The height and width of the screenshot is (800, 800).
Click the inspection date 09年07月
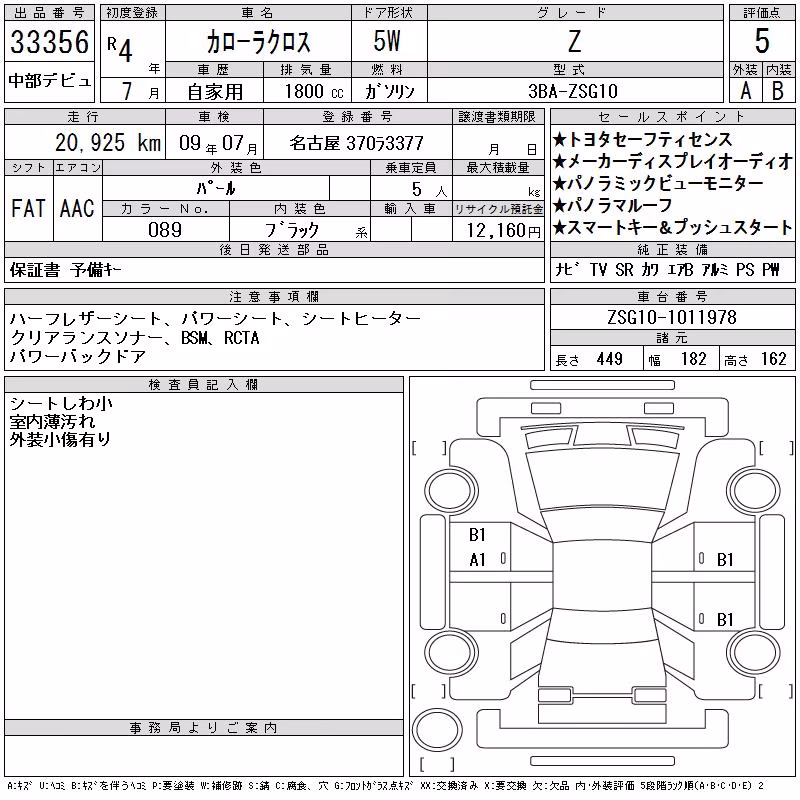pos(218,143)
